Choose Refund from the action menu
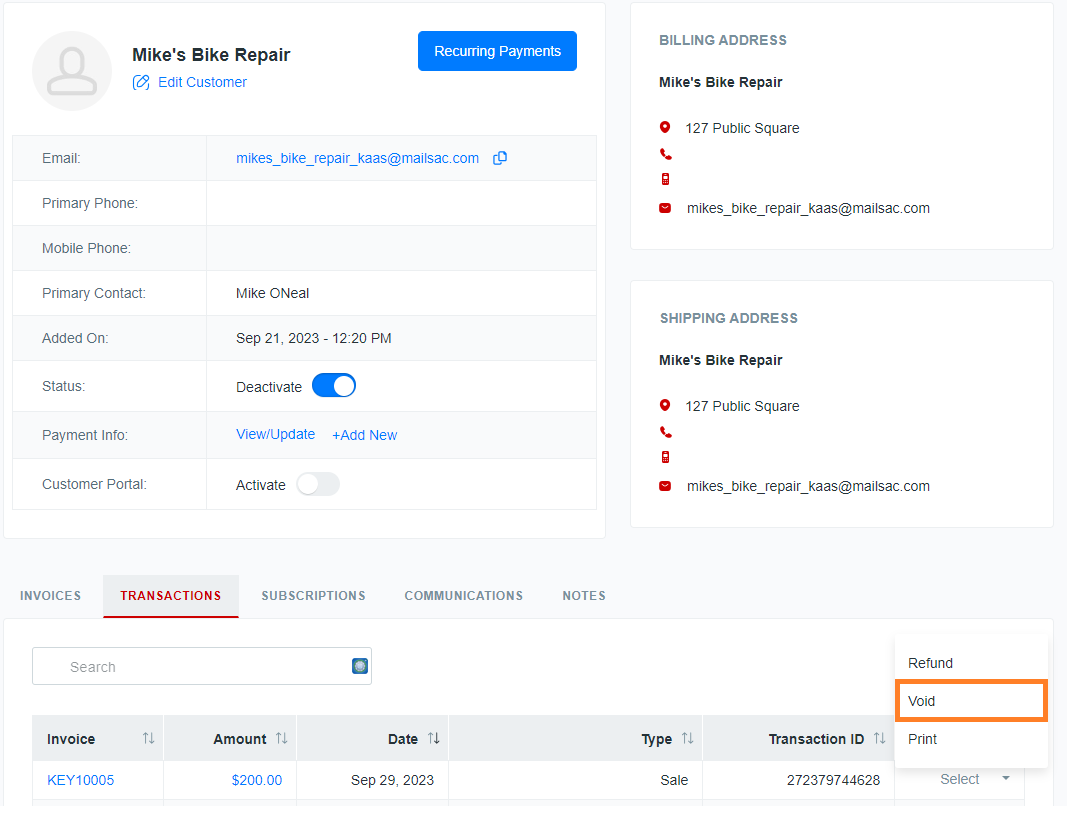The height and width of the screenshot is (816, 1075). (971, 664)
